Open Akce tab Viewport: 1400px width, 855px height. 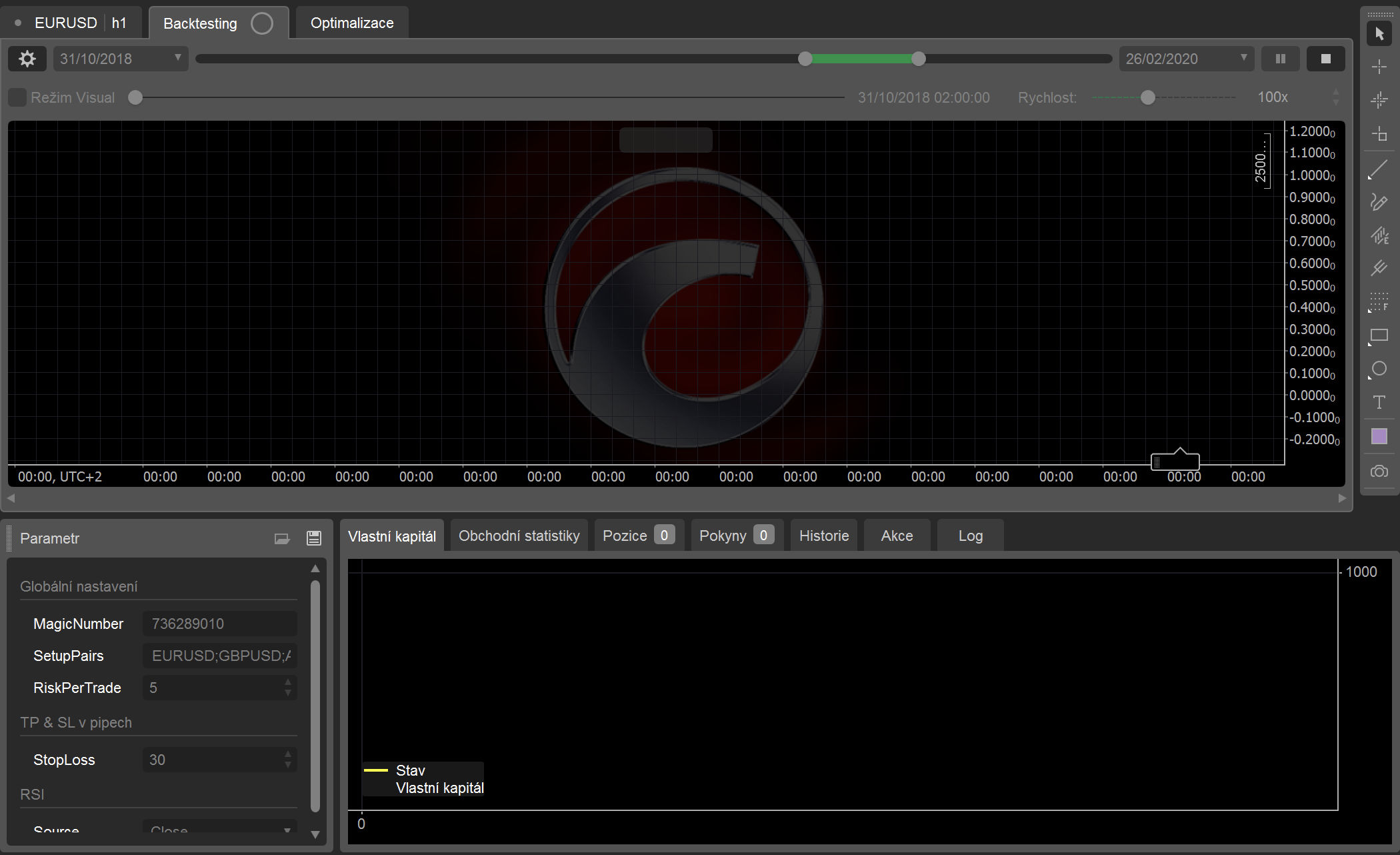click(897, 536)
